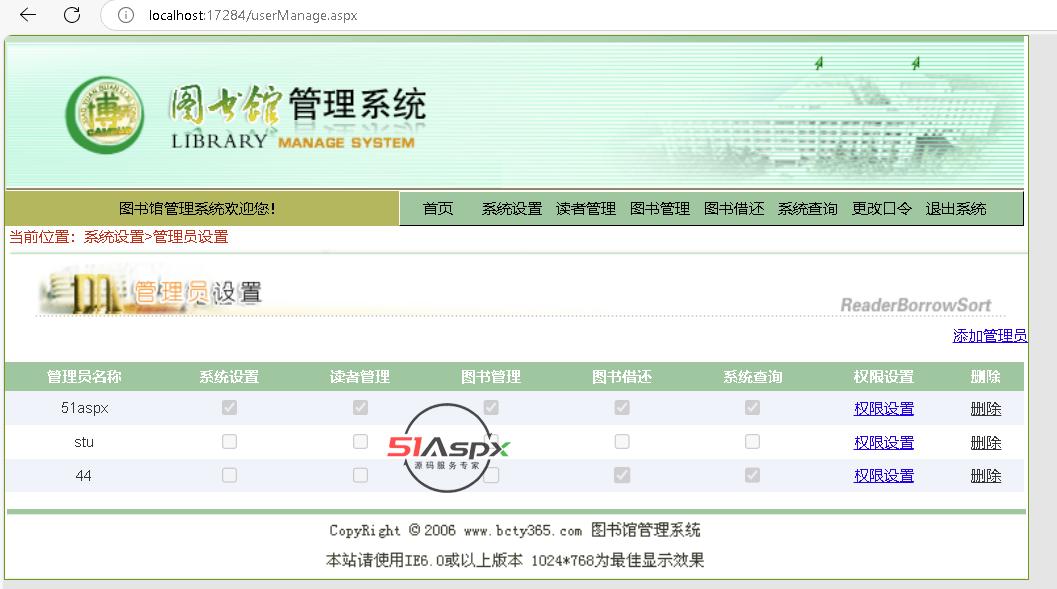Open the 首页 menu item

pos(437,209)
